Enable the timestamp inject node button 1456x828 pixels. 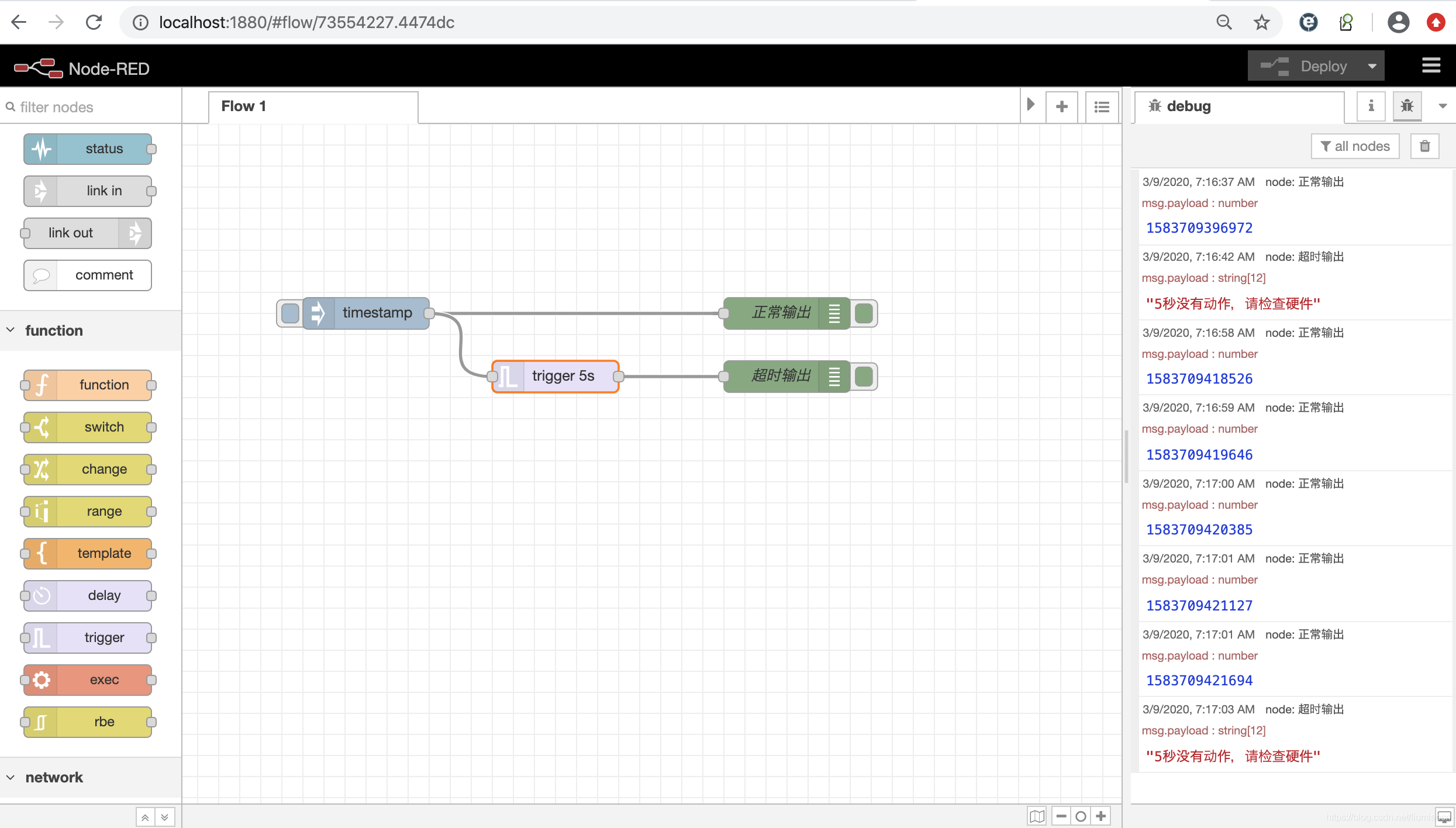point(289,313)
